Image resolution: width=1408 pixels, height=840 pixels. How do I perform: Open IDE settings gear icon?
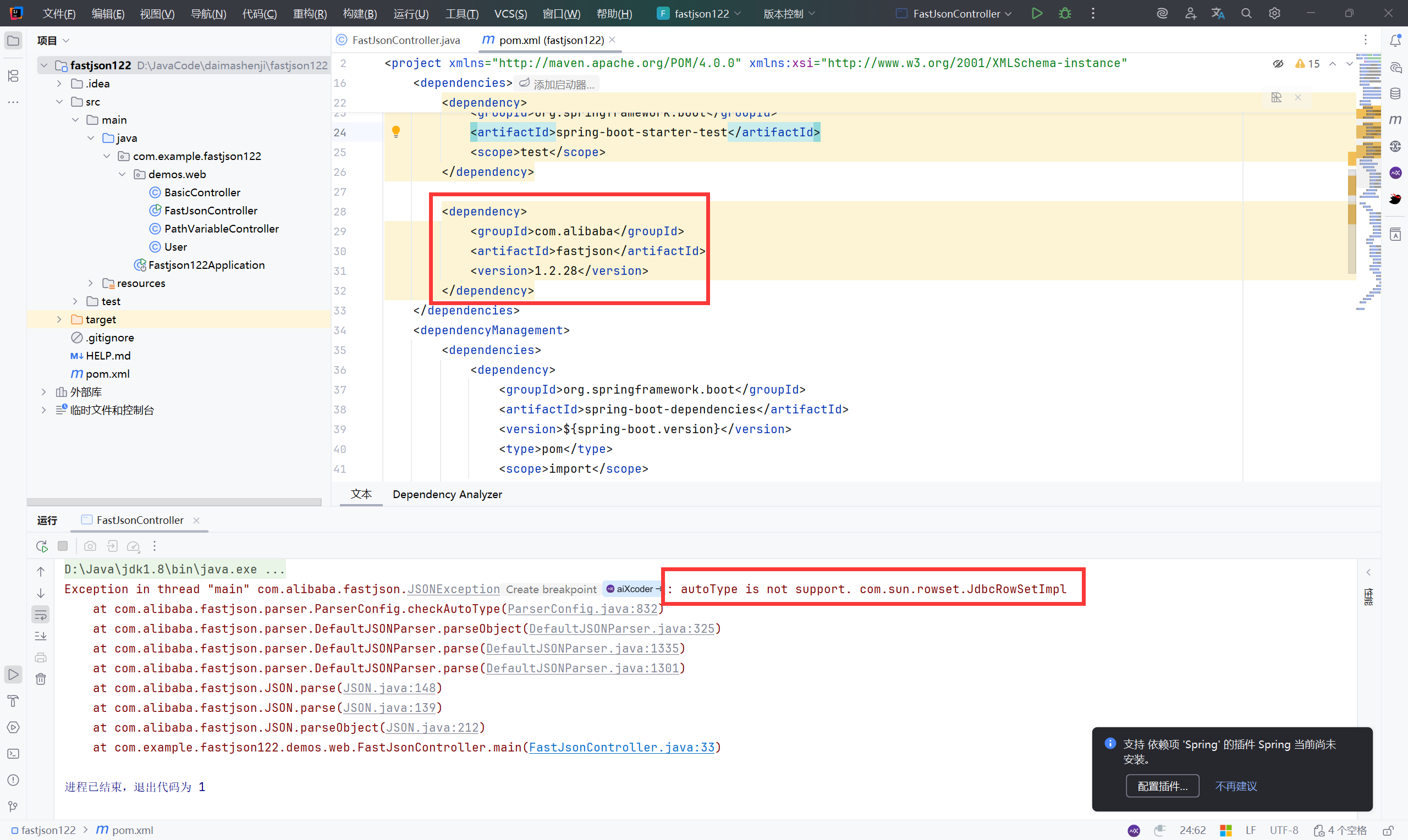pyautogui.click(x=1274, y=13)
